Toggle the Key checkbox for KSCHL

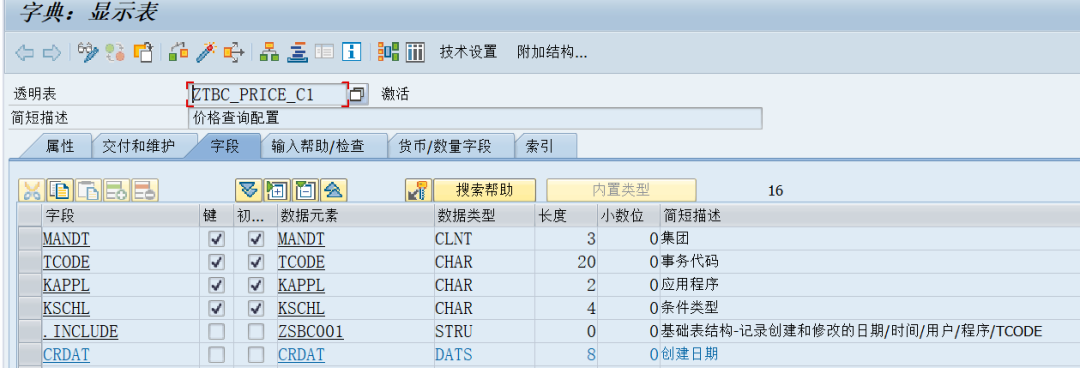point(216,308)
